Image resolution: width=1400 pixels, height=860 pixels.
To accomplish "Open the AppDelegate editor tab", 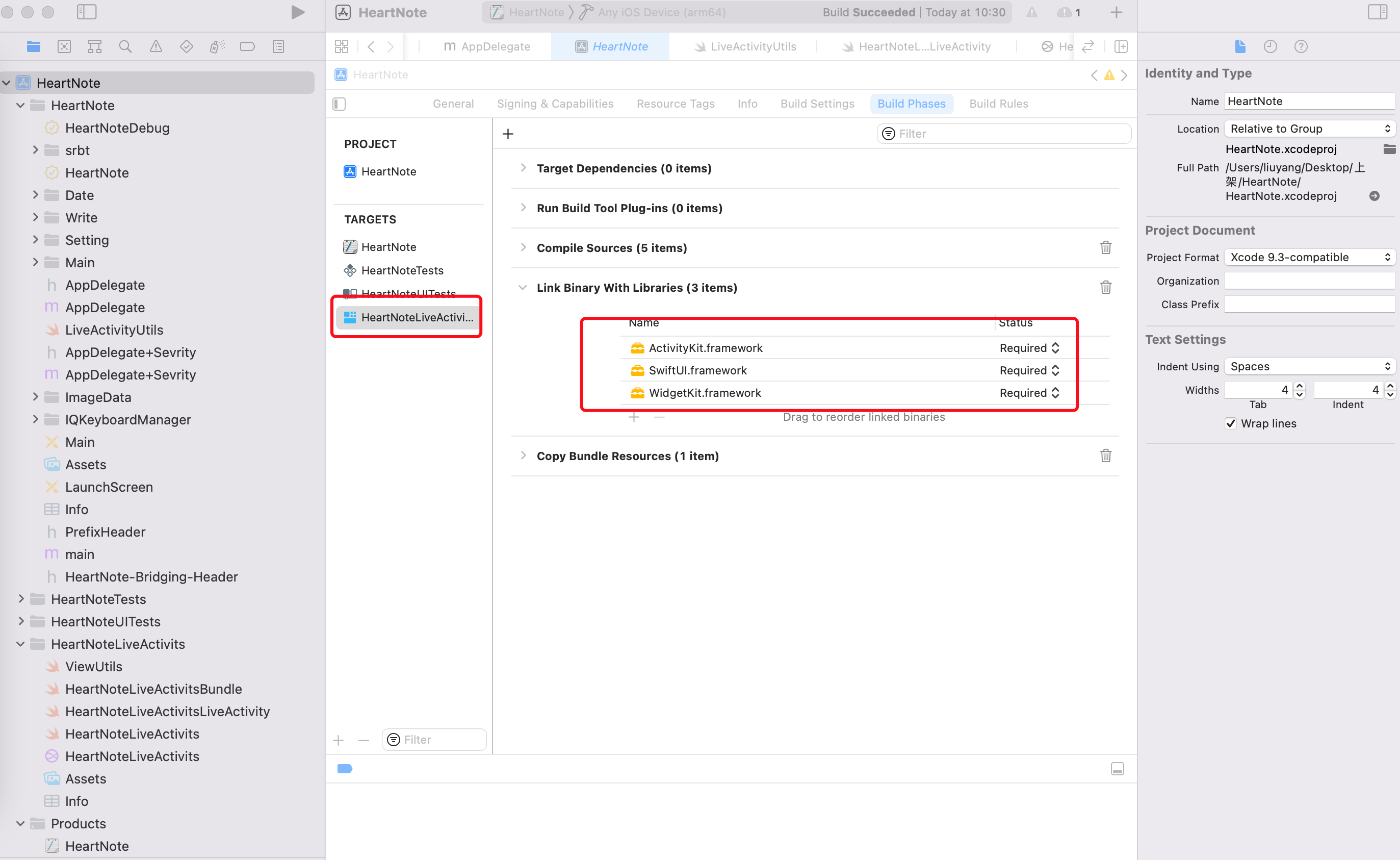I will click(x=486, y=46).
